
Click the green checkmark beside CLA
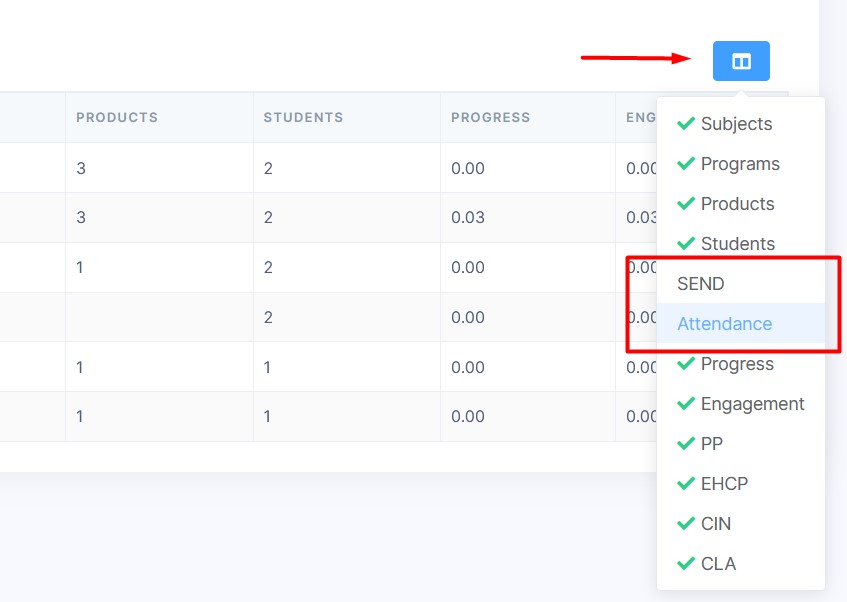686,564
